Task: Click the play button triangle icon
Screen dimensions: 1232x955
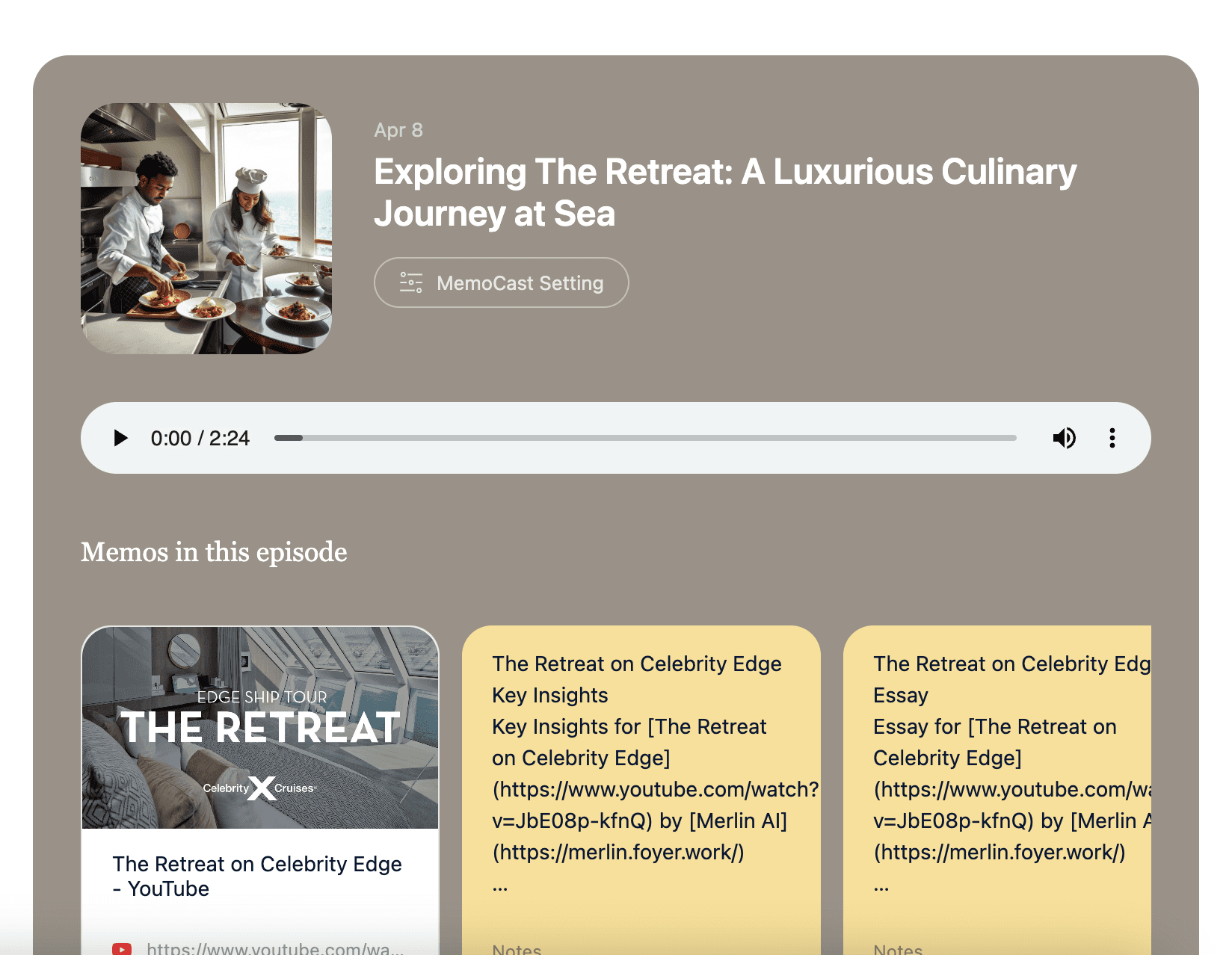Action: [120, 438]
